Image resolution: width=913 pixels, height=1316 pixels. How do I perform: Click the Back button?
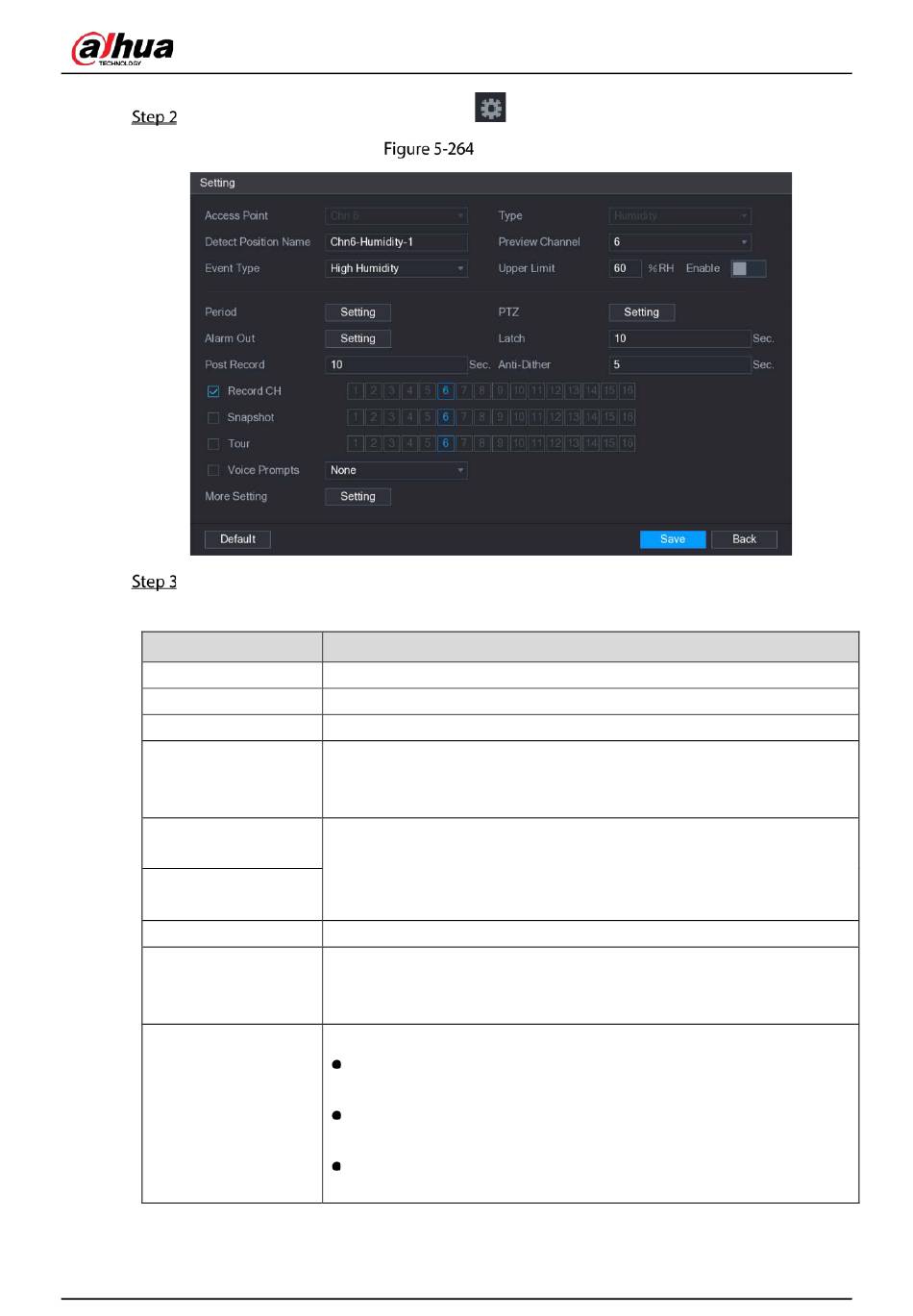[x=744, y=539]
